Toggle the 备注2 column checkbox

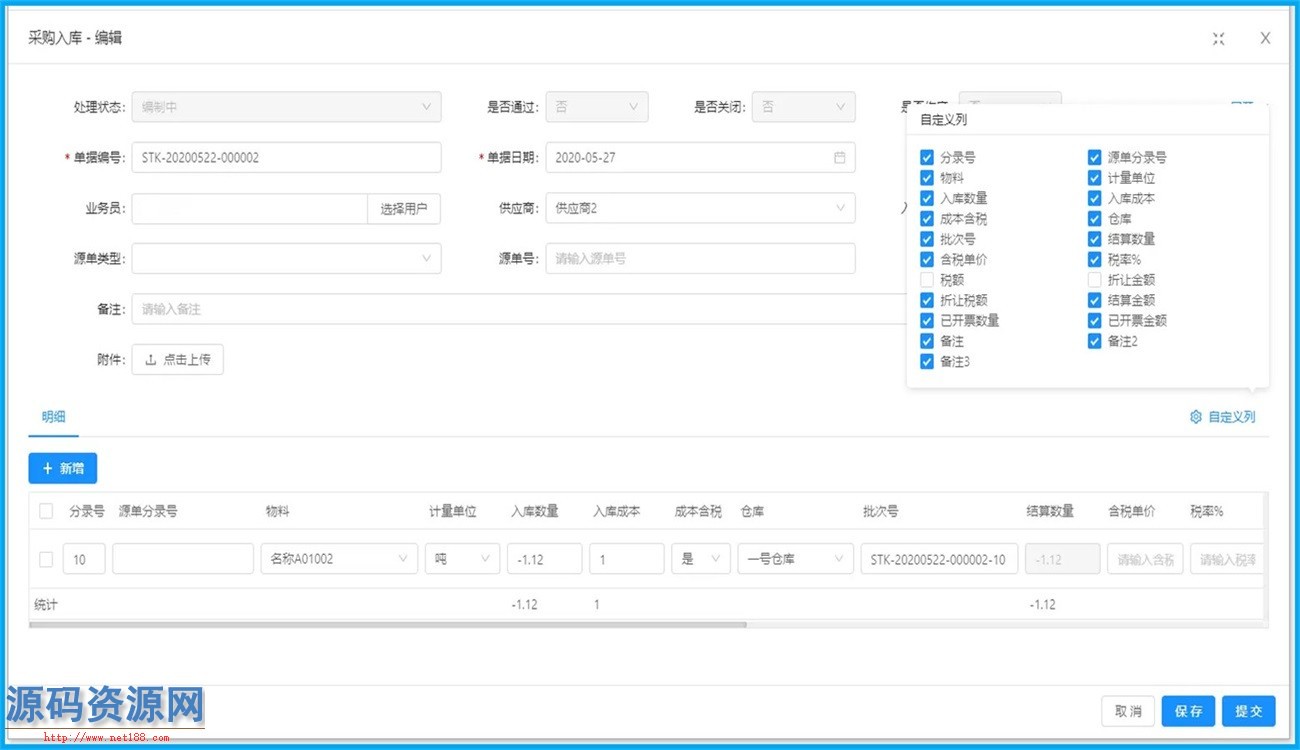point(1094,341)
